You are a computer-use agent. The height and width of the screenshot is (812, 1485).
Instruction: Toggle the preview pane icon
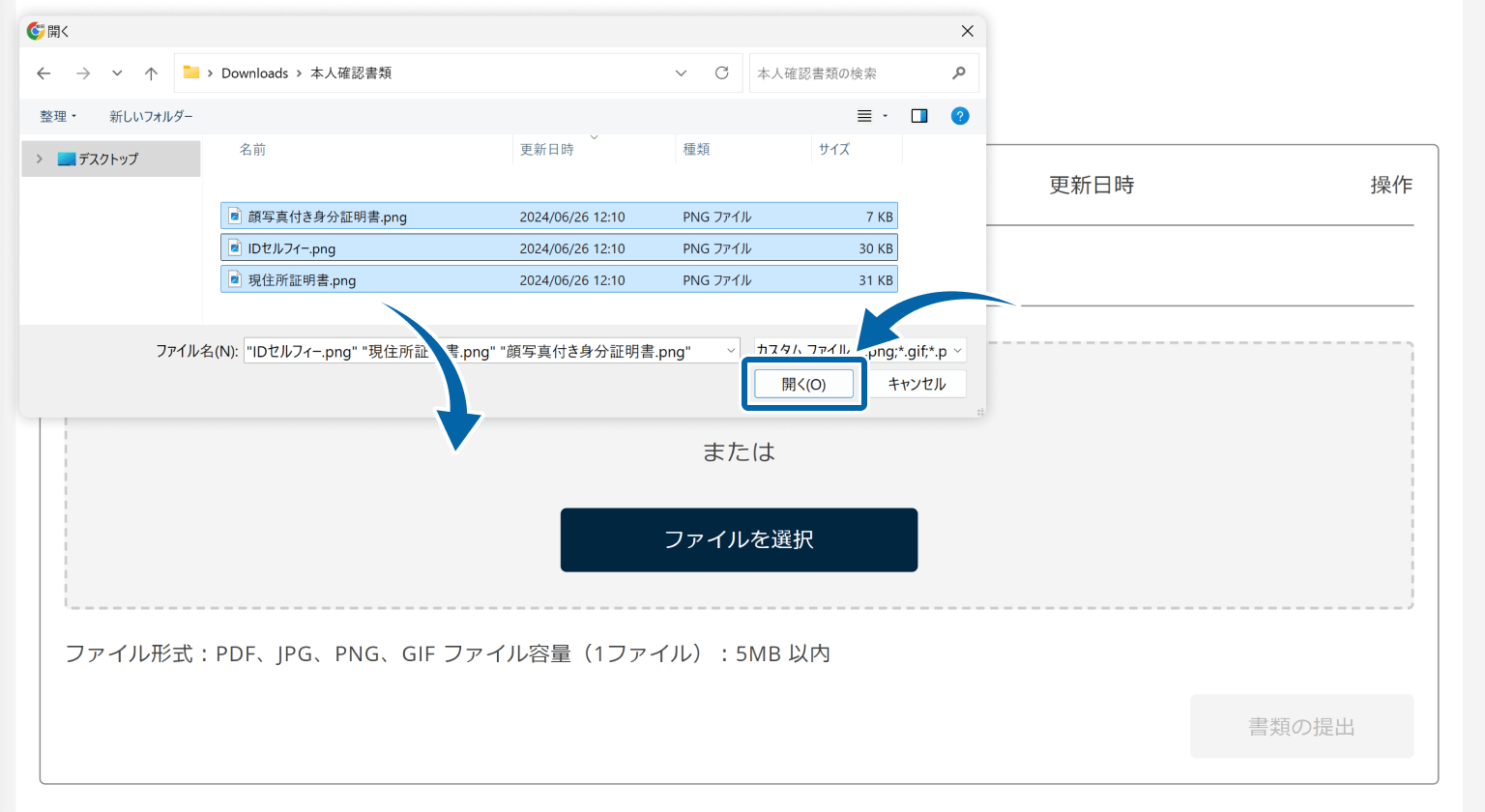coord(919,116)
